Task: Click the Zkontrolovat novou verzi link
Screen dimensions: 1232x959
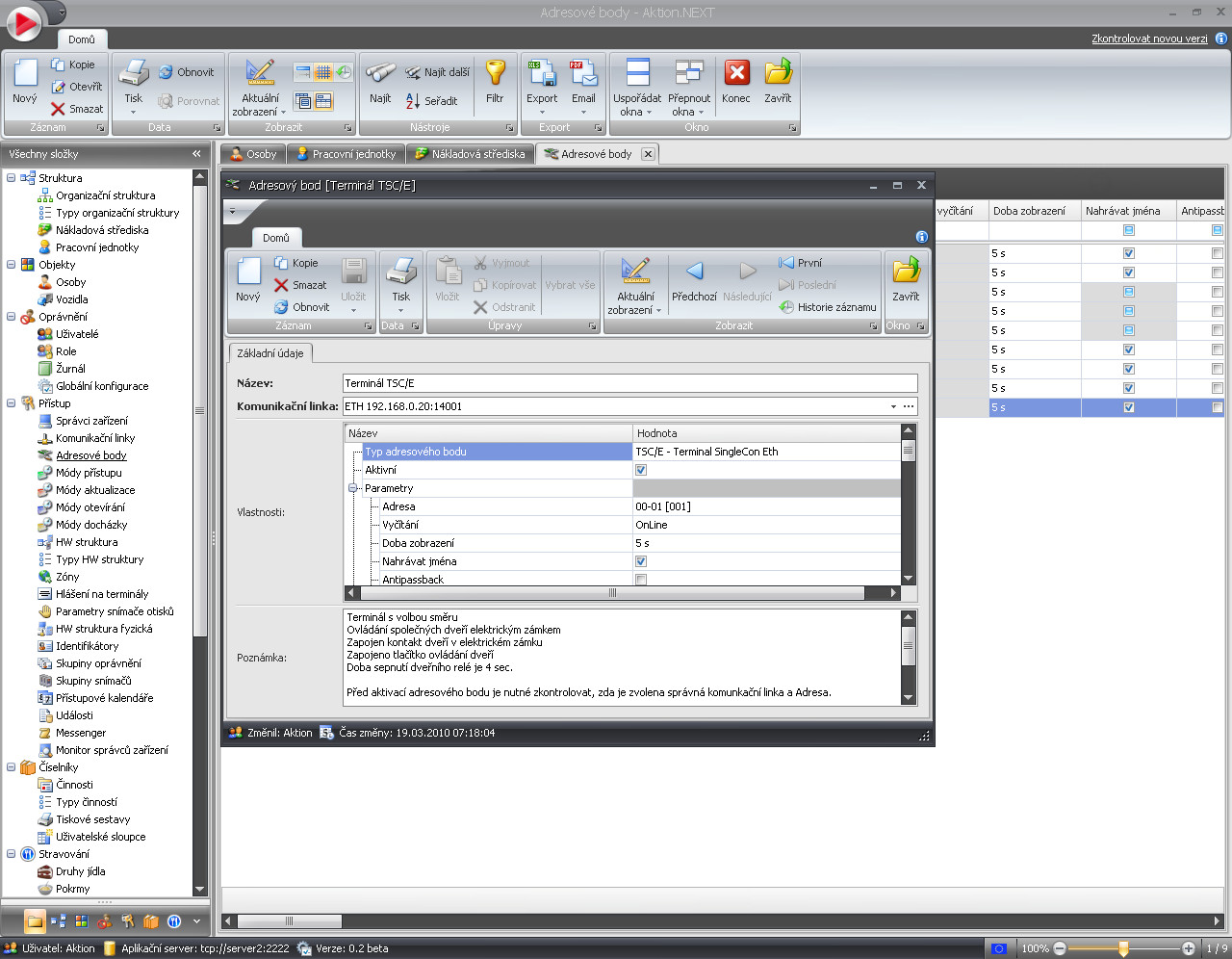Action: point(1149,39)
